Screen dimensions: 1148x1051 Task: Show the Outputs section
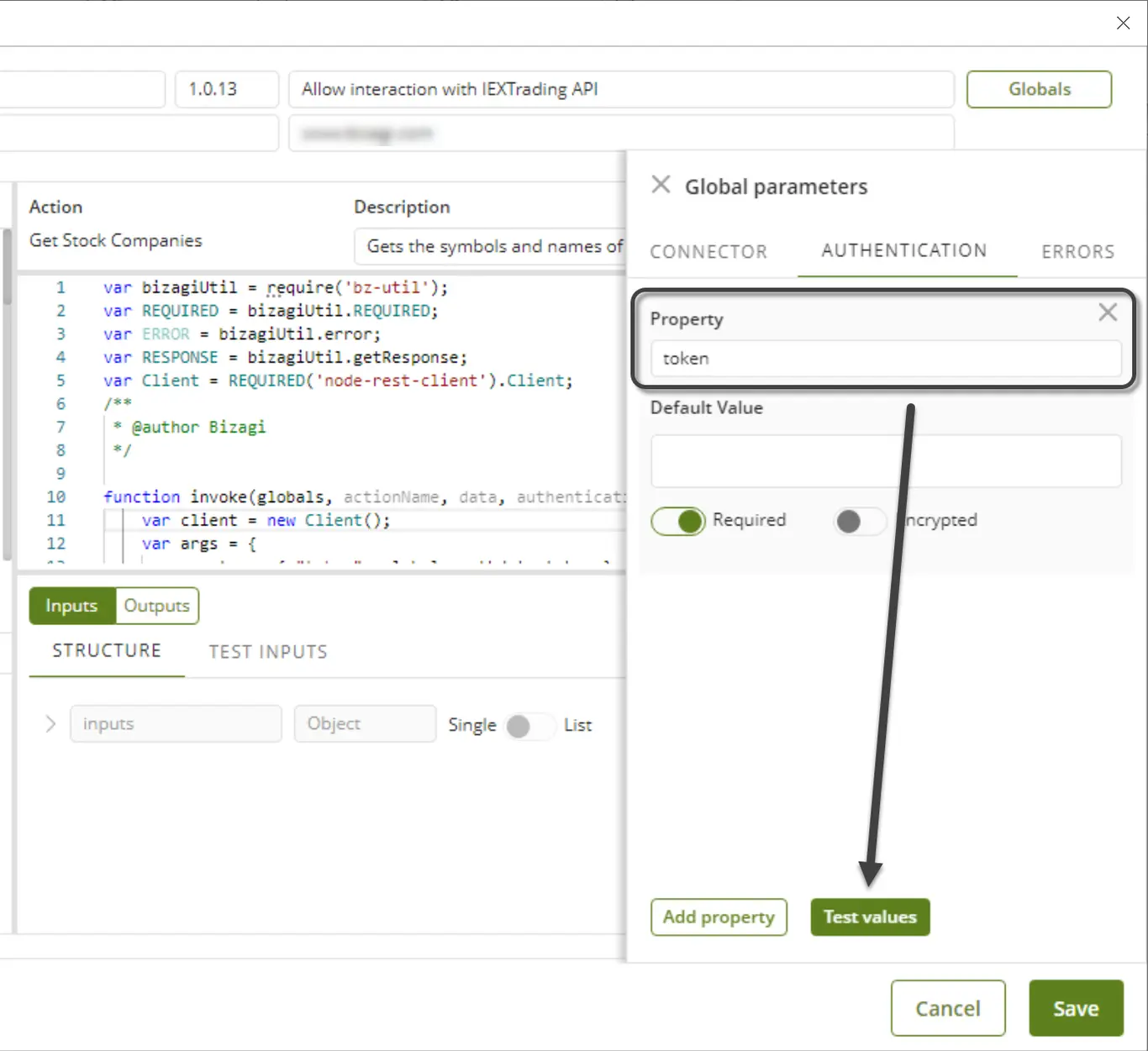(156, 606)
